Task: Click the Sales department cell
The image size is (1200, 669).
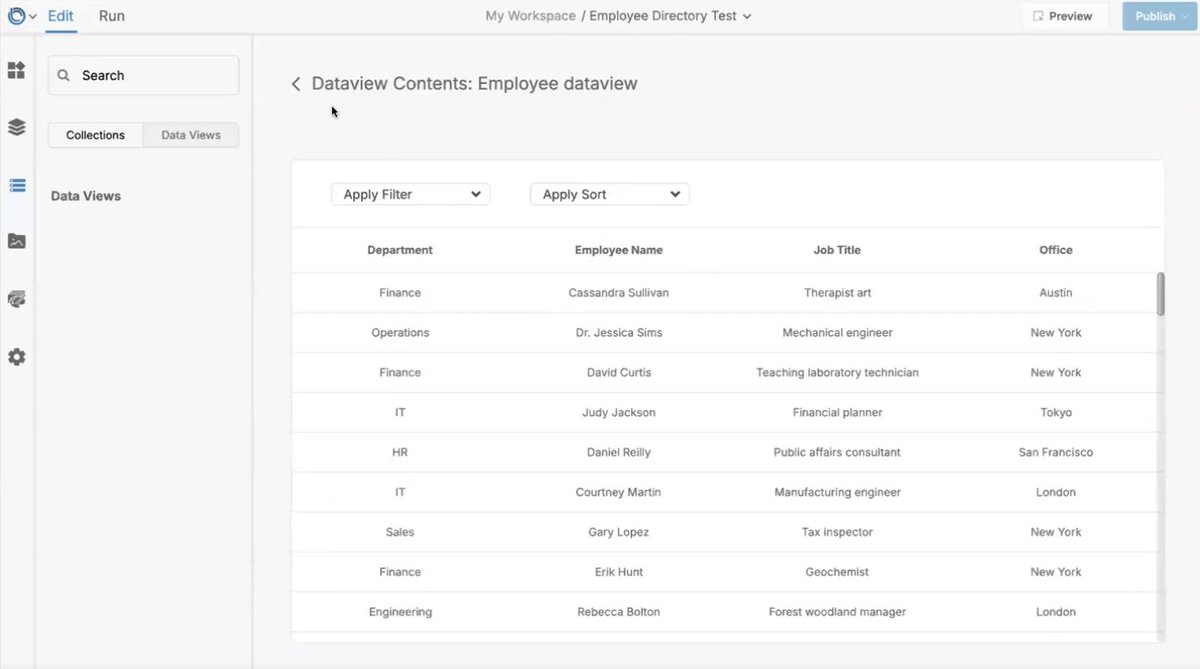Action: [x=400, y=533]
